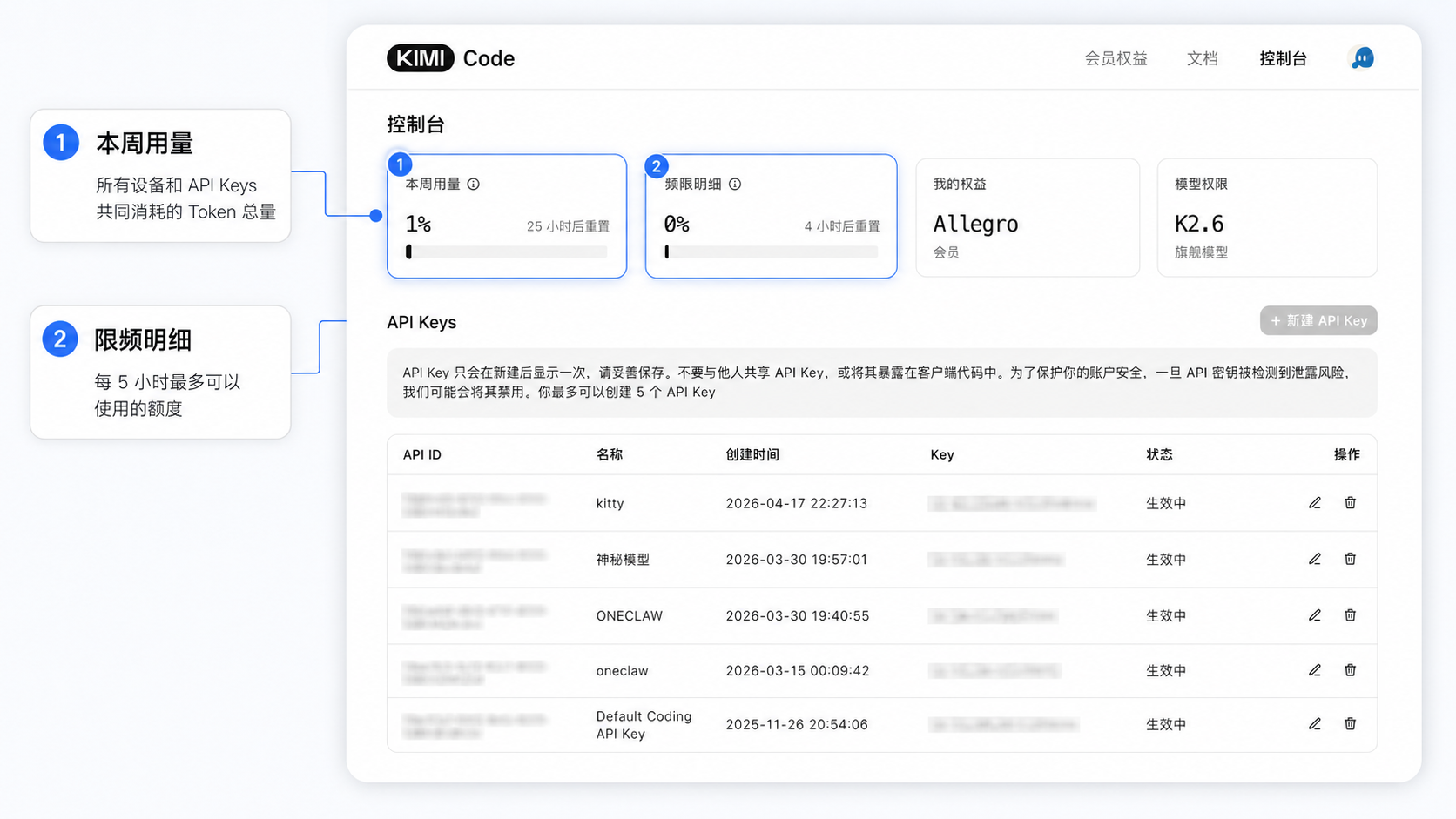This screenshot has height=819, width=1456.
Task: Delete the kitty API key
Action: [1350, 503]
